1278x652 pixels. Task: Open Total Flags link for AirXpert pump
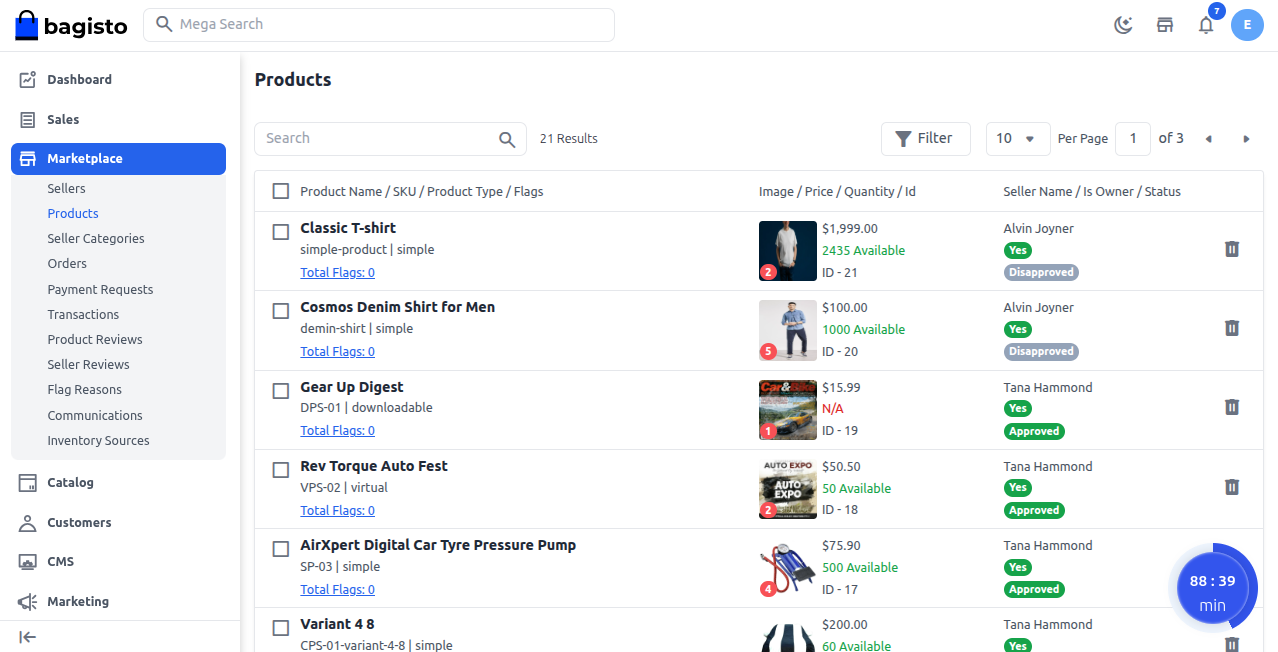(337, 589)
